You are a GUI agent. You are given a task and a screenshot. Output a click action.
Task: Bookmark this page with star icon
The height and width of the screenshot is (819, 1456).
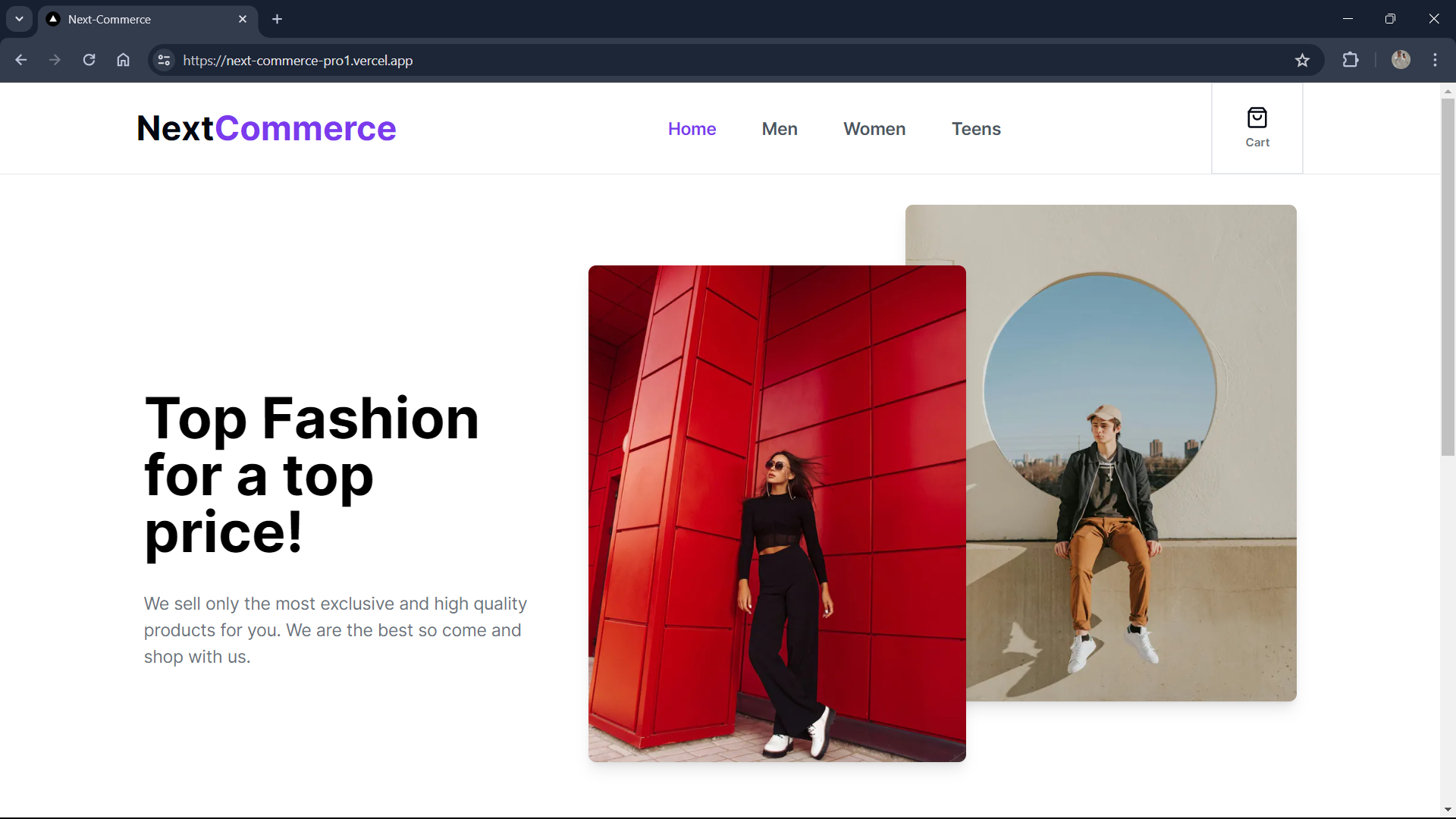1302,60
